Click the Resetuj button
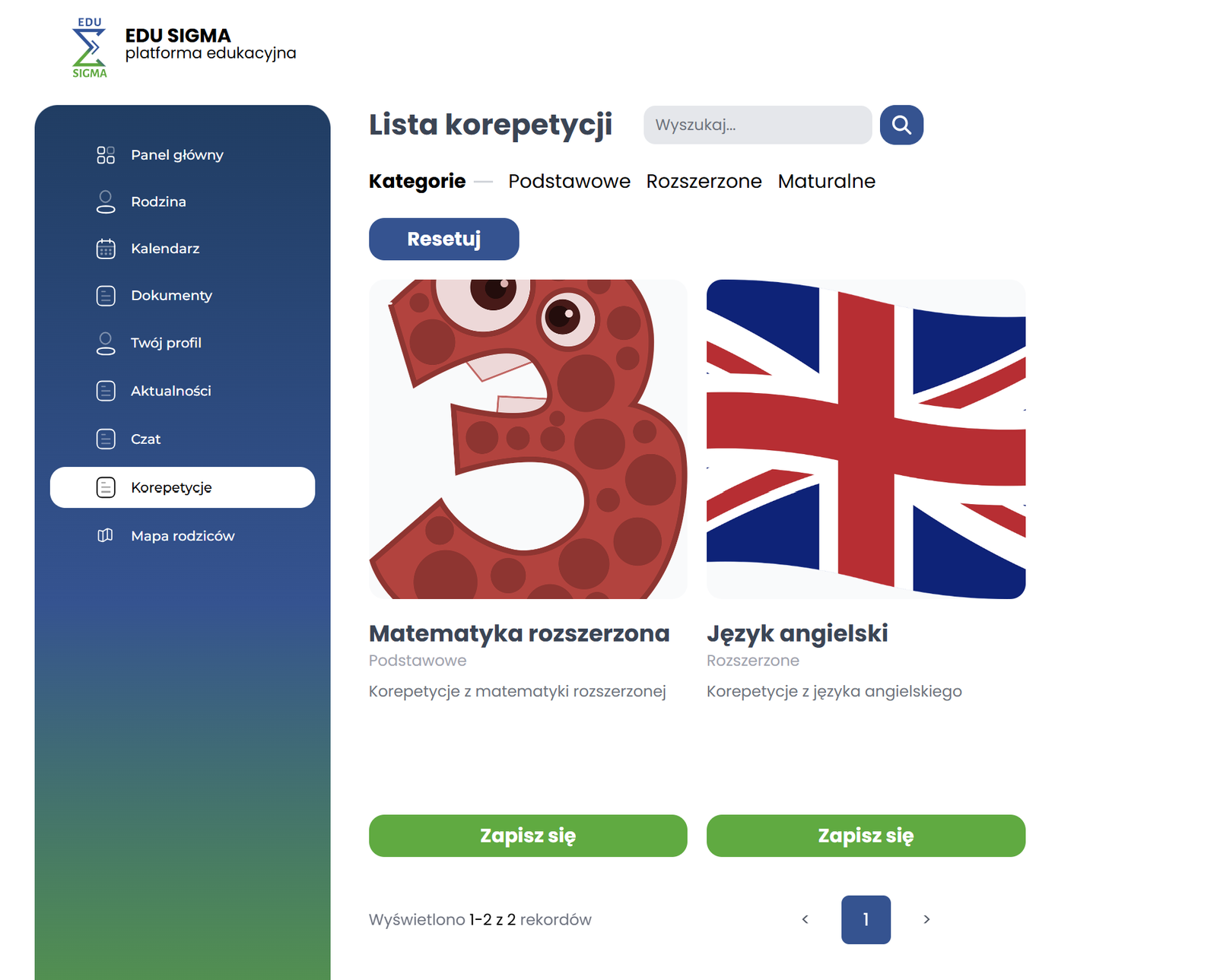The image size is (1217, 980). pos(444,239)
